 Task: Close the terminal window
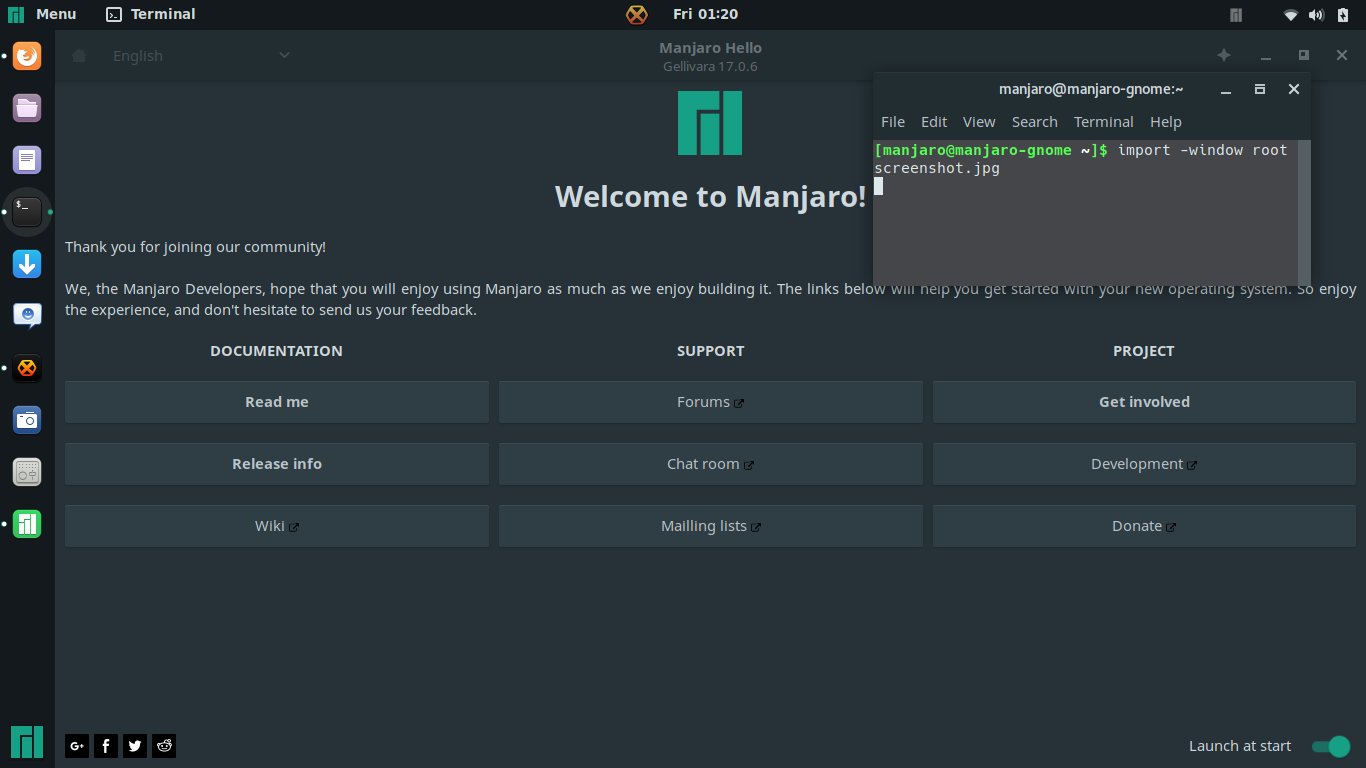1294,89
